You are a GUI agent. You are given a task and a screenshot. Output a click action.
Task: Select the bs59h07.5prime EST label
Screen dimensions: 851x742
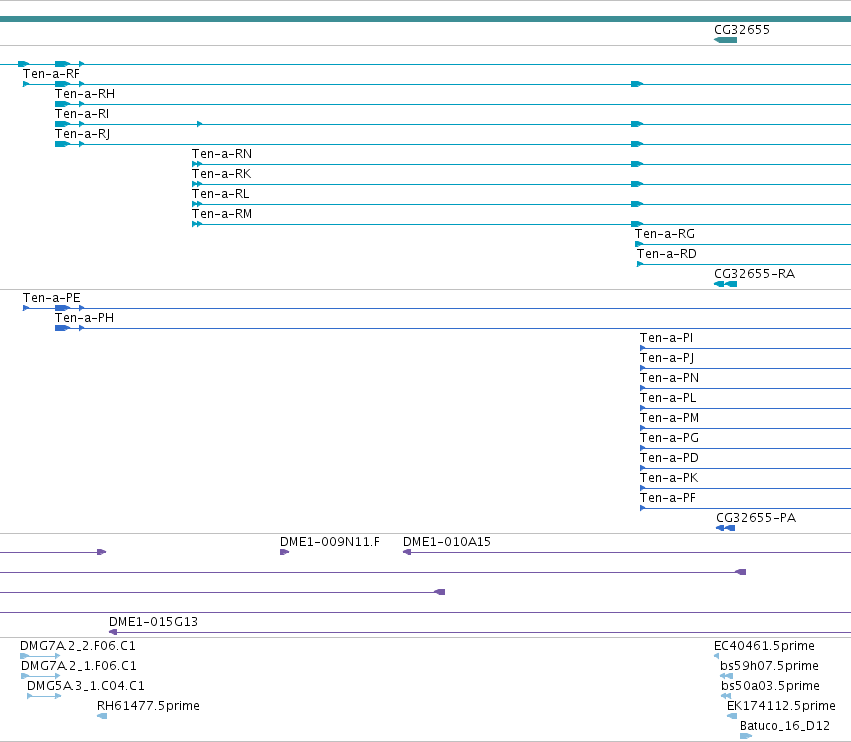click(769, 666)
